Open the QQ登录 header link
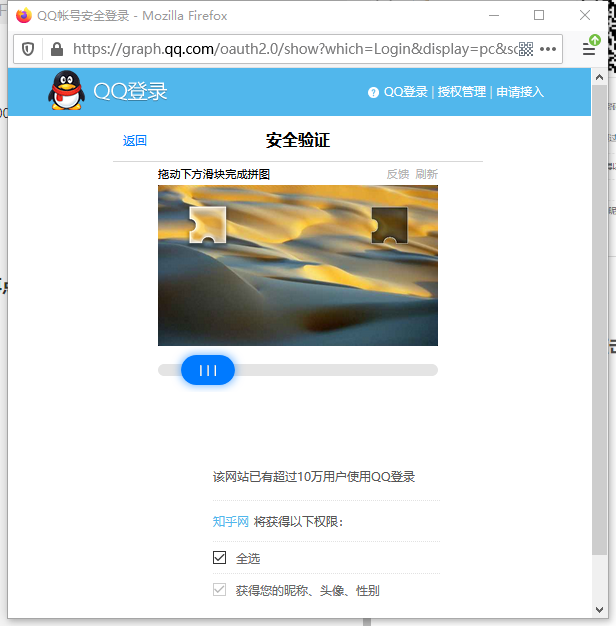 (406, 92)
